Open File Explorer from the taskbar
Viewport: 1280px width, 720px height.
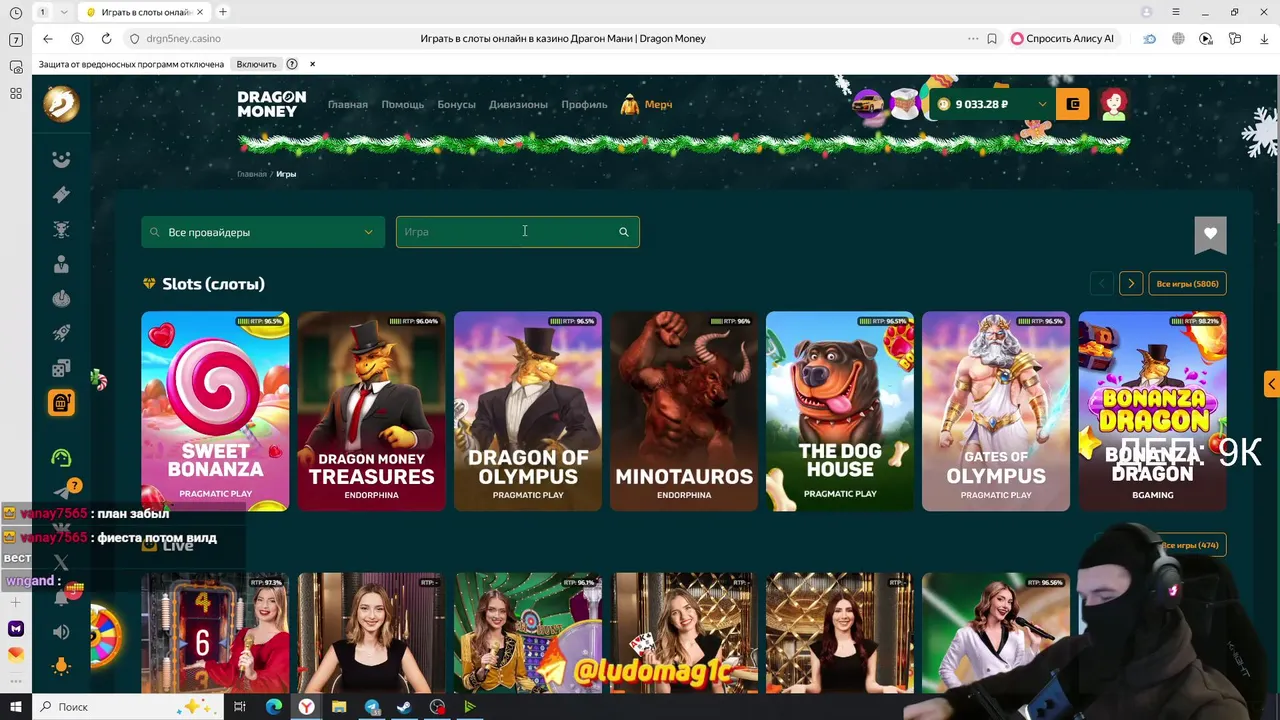[339, 707]
